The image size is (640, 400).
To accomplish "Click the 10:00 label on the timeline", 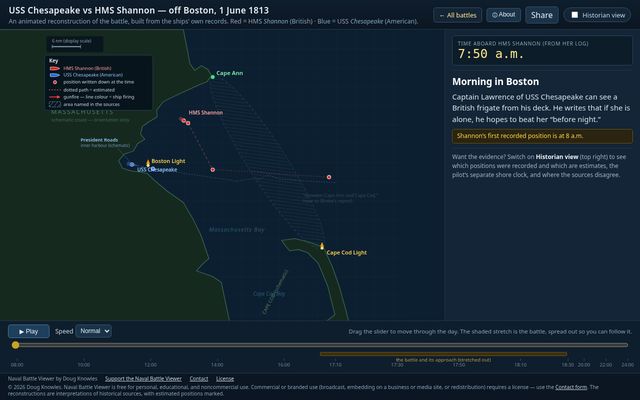I will coord(84,364).
